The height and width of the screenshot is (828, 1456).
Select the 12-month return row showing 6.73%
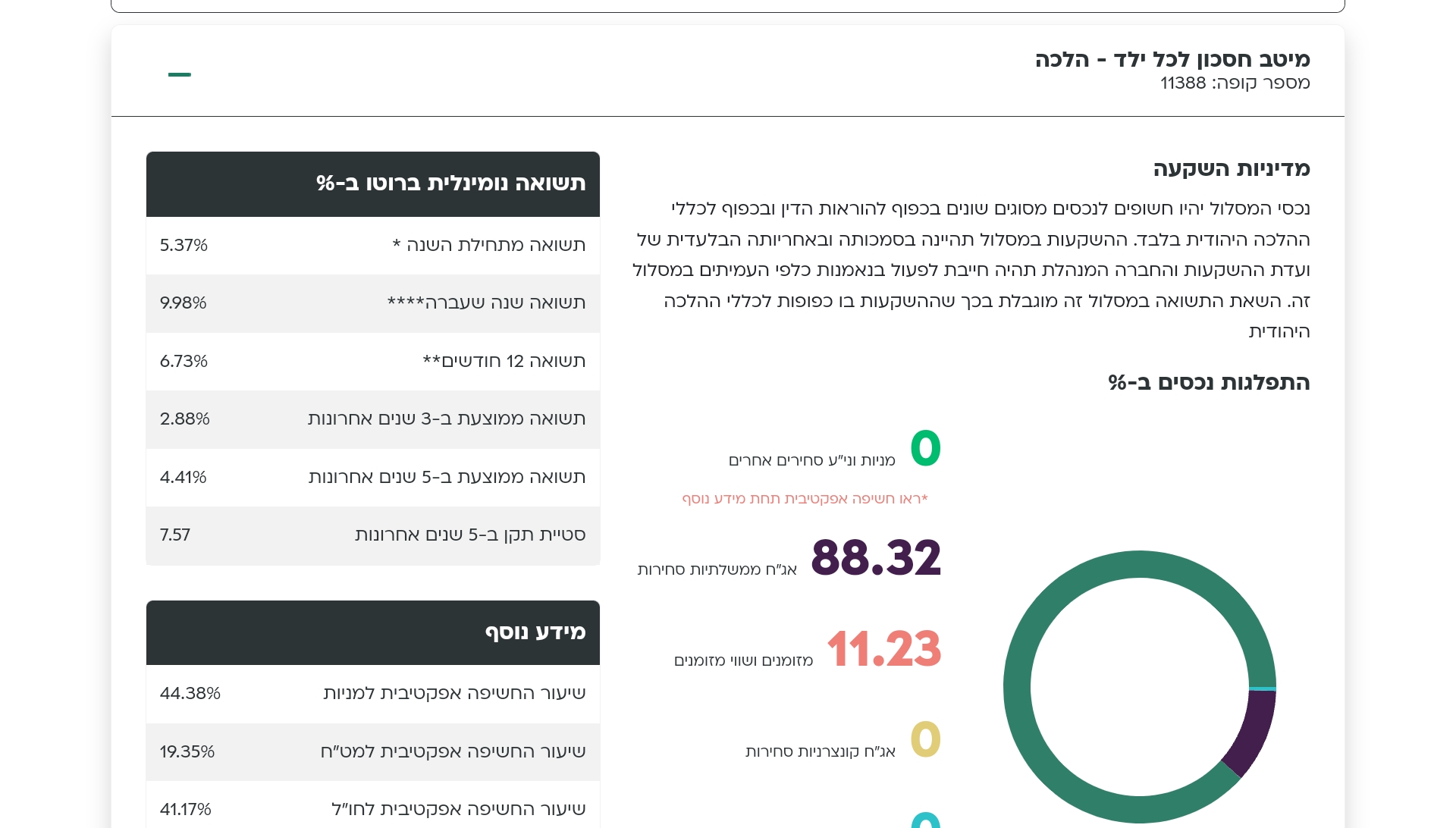tap(373, 362)
